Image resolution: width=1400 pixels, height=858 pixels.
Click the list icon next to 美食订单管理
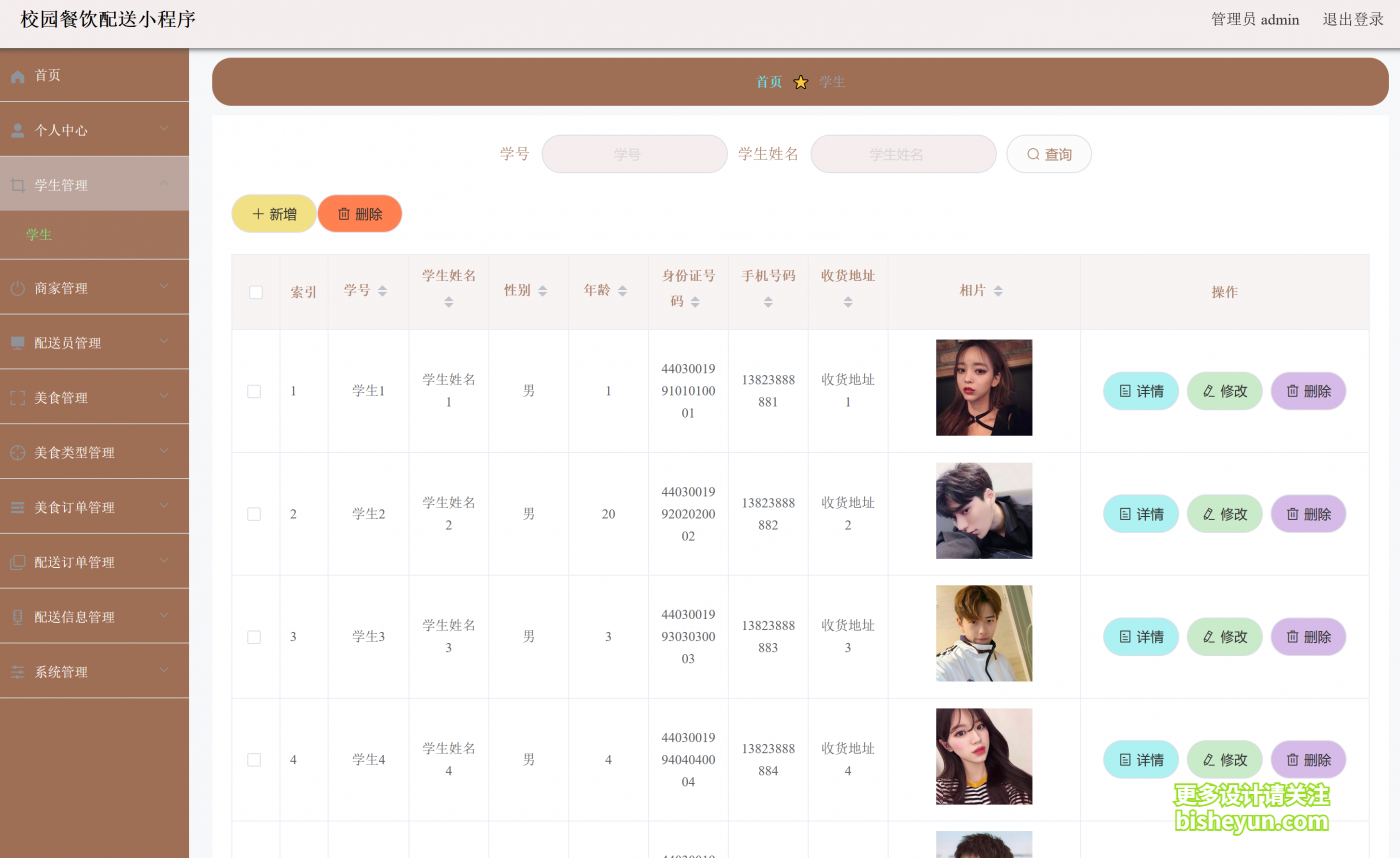pyautogui.click(x=17, y=508)
